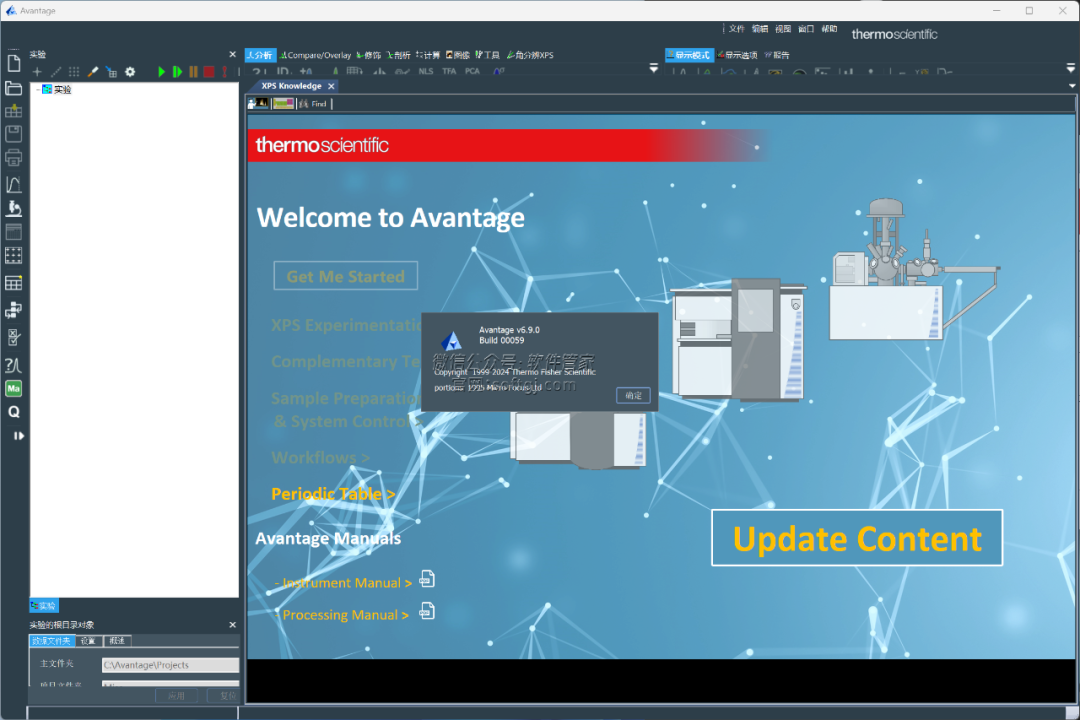Viewport: 1080px width, 720px height.
Task: Click the step-forward icon below Q
Action: pos(19,435)
